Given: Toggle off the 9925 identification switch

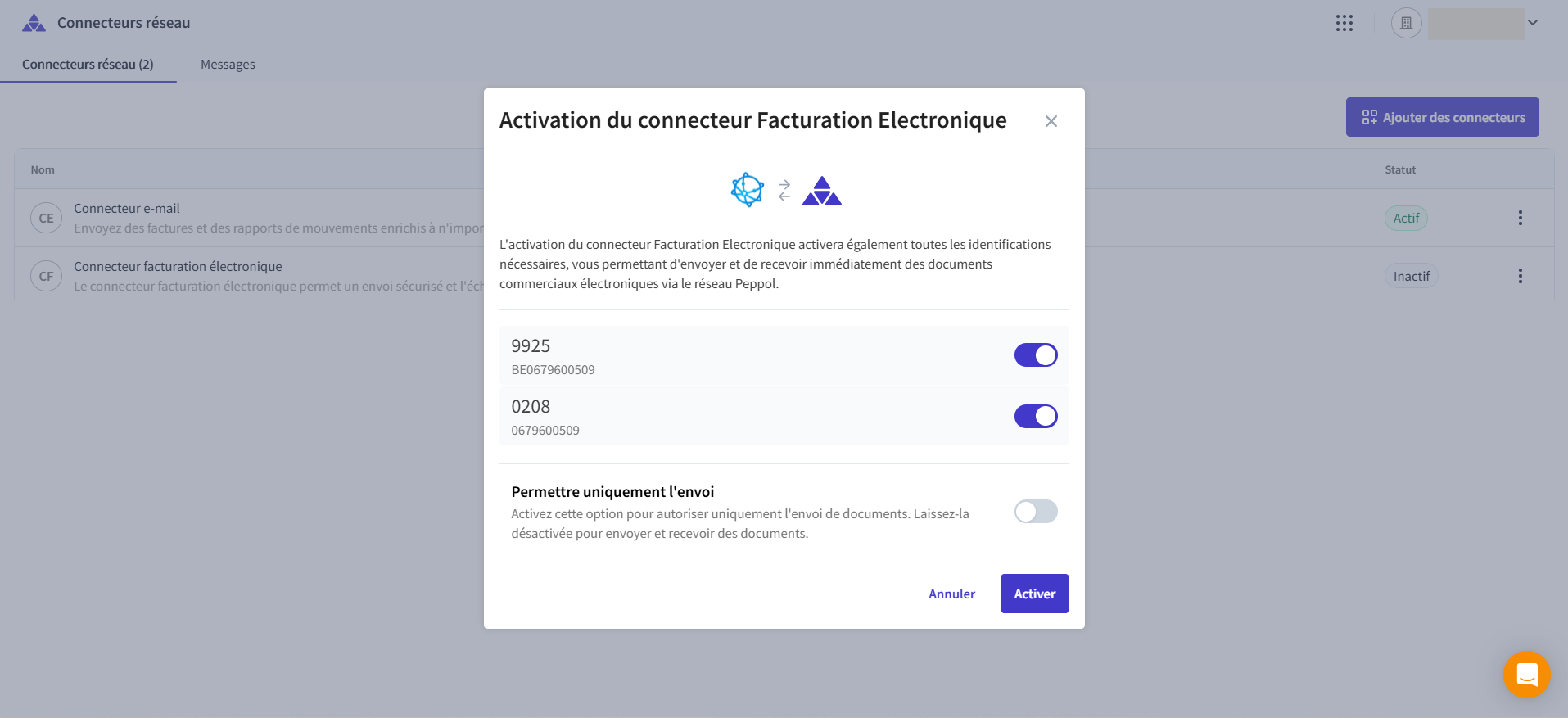Looking at the screenshot, I should (x=1036, y=355).
